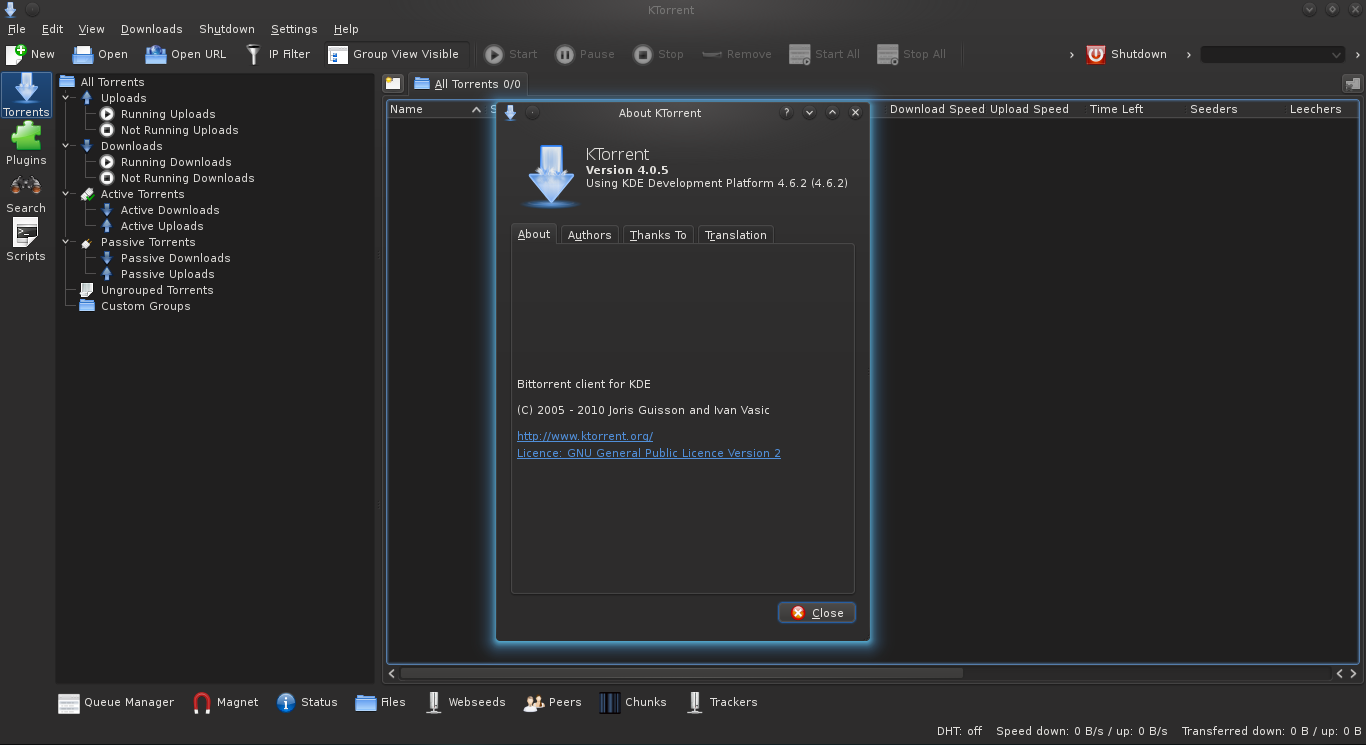The height and width of the screenshot is (745, 1366).
Task: Open the IP Filter dialog
Action: point(278,54)
